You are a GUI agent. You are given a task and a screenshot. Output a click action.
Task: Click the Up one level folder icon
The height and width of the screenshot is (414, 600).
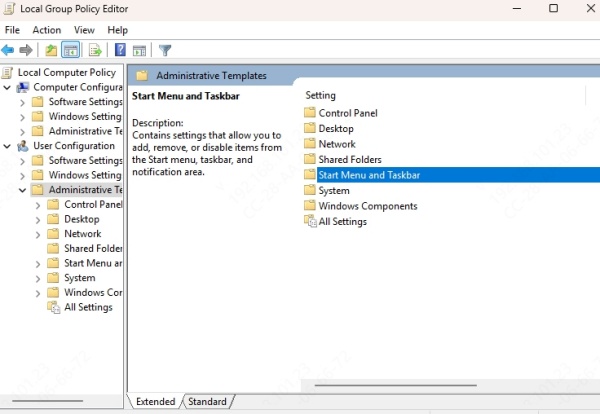click(51, 50)
